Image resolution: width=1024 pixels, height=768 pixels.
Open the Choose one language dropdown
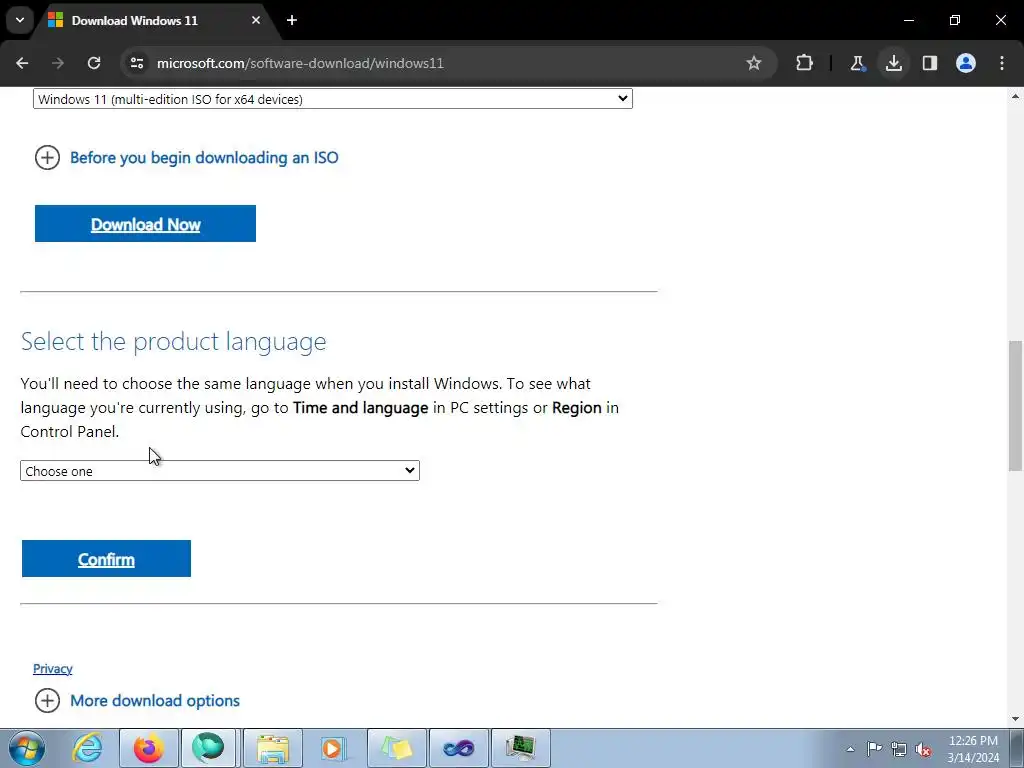219,471
